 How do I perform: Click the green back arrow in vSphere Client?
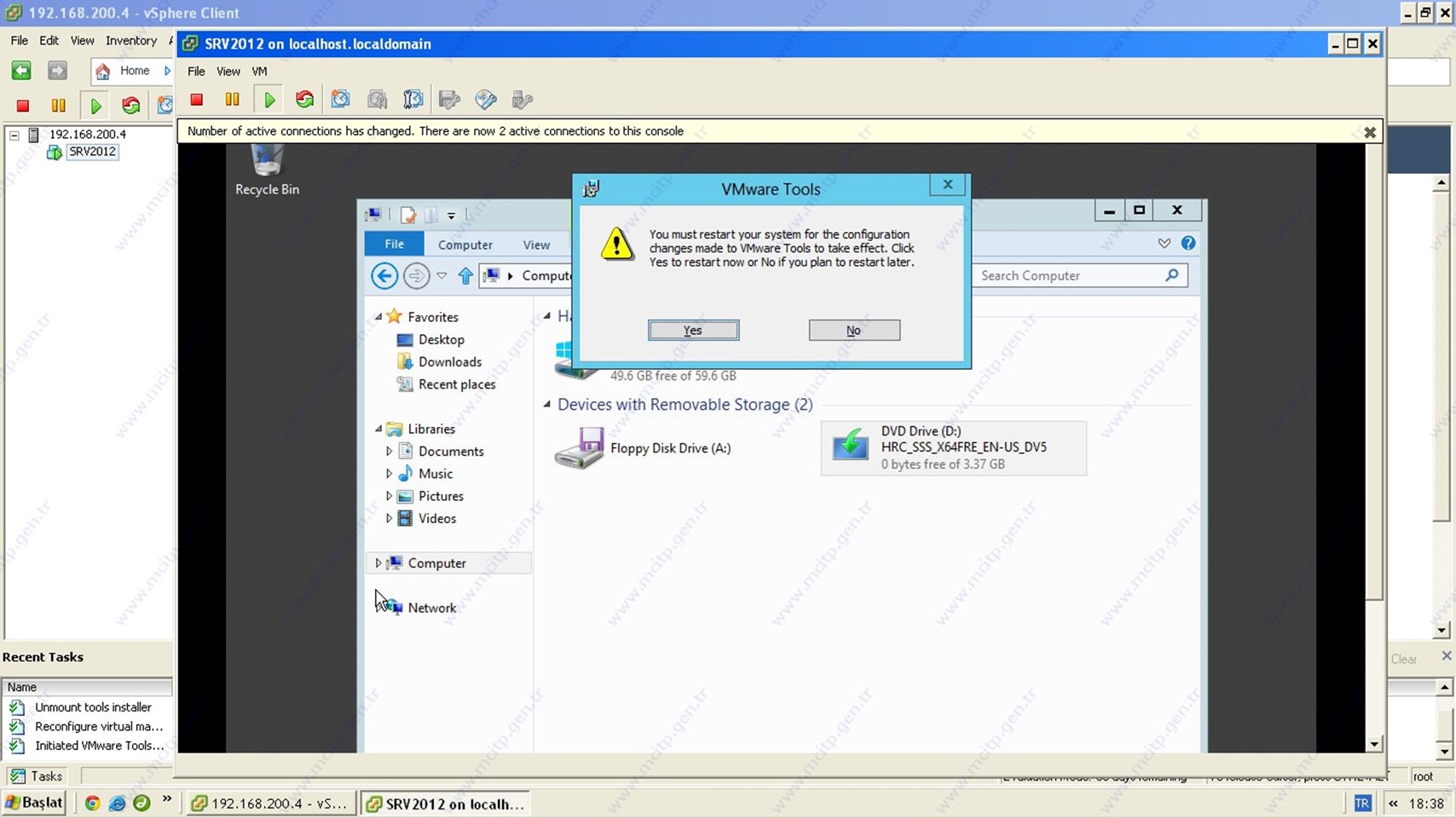(21, 71)
